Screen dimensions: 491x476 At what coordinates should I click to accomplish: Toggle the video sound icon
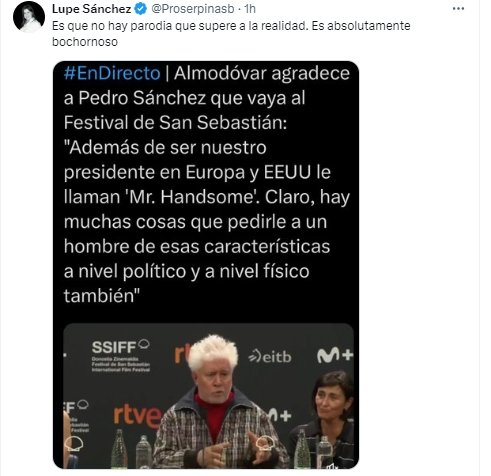330,464
